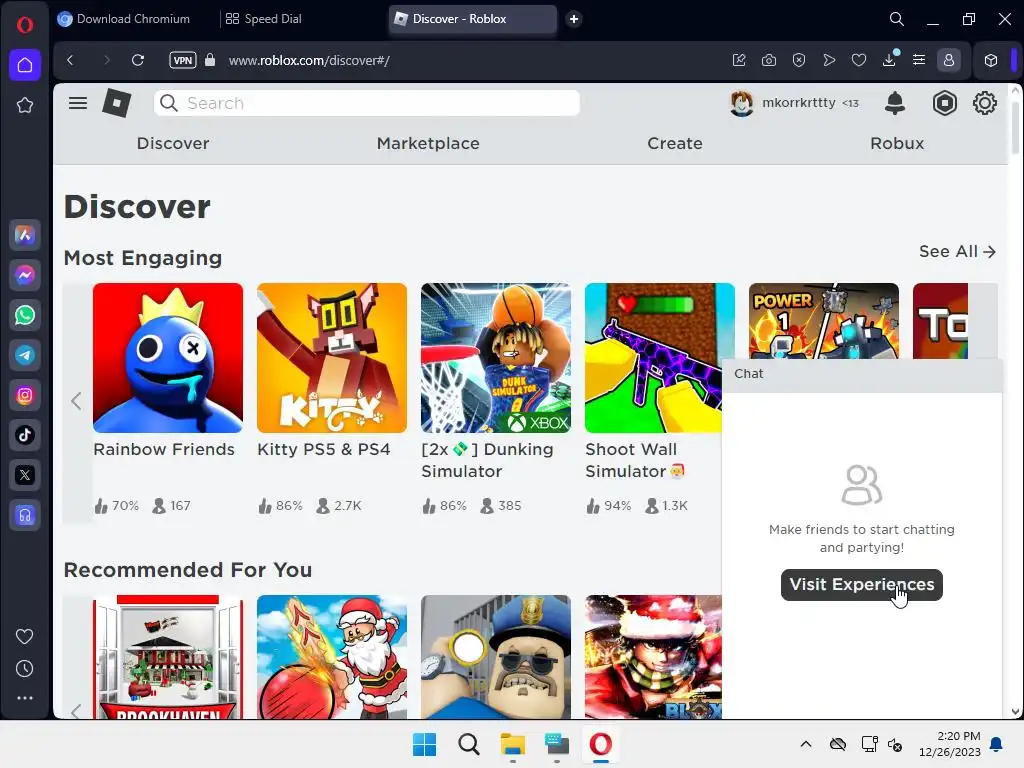Image resolution: width=1024 pixels, height=768 pixels.
Task: Open the Roblox settings gear
Action: (x=984, y=103)
